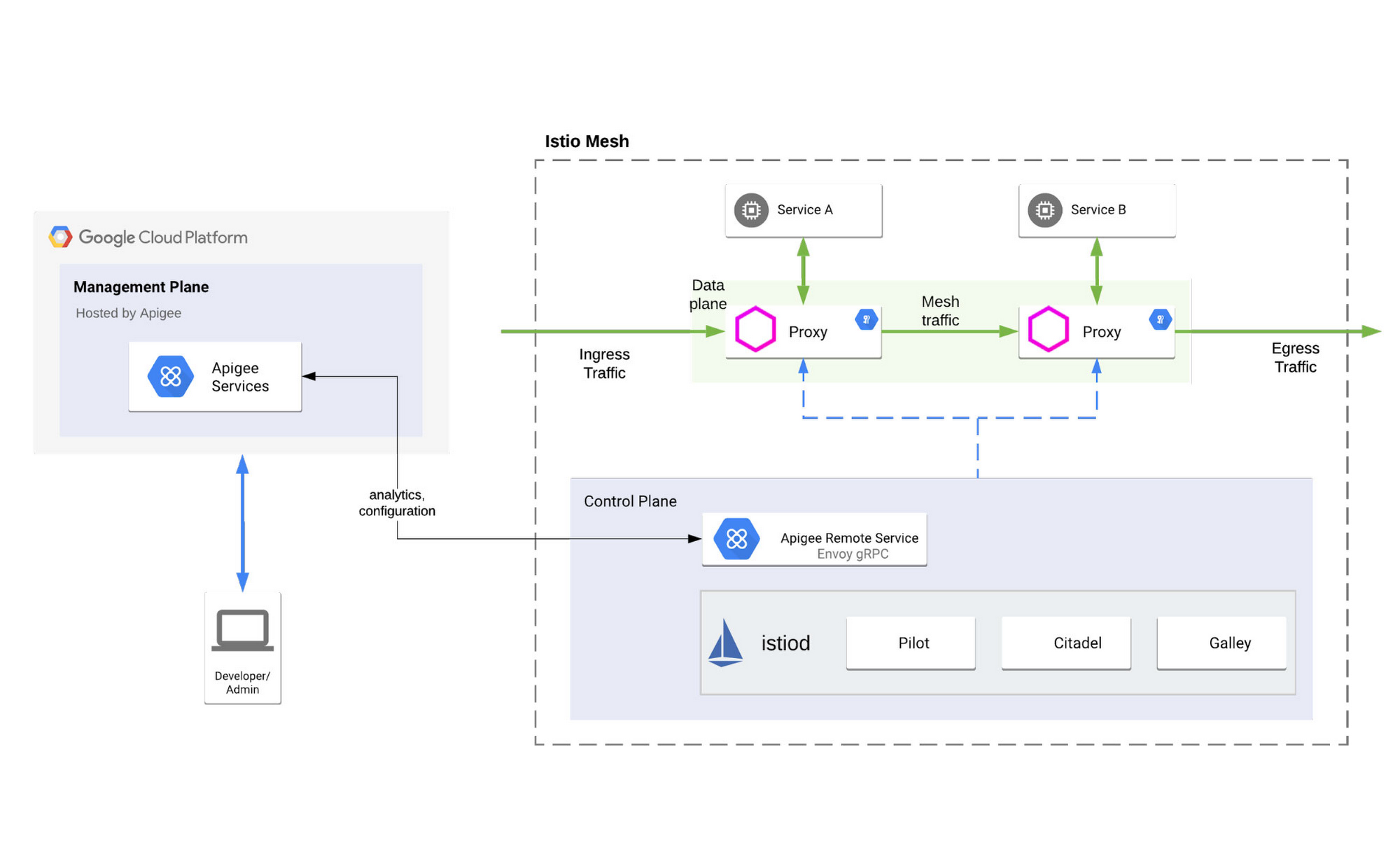Select the Pilot box
Screen dimensions: 1400x864
(911, 643)
